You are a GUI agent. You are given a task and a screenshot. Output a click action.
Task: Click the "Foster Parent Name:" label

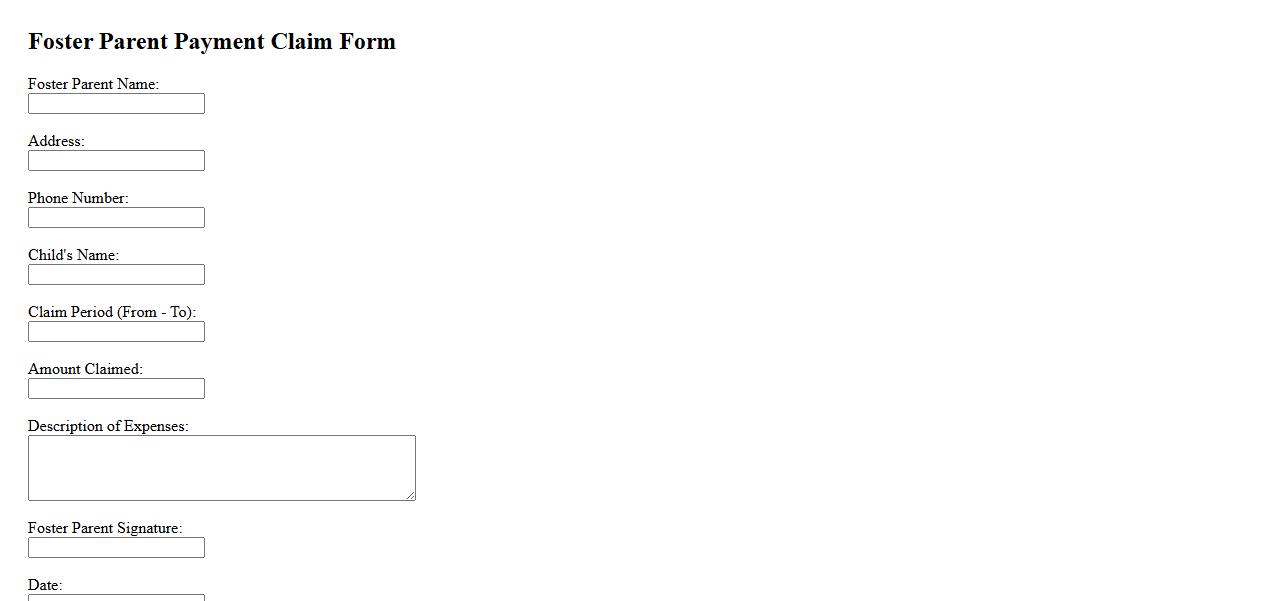click(x=93, y=84)
